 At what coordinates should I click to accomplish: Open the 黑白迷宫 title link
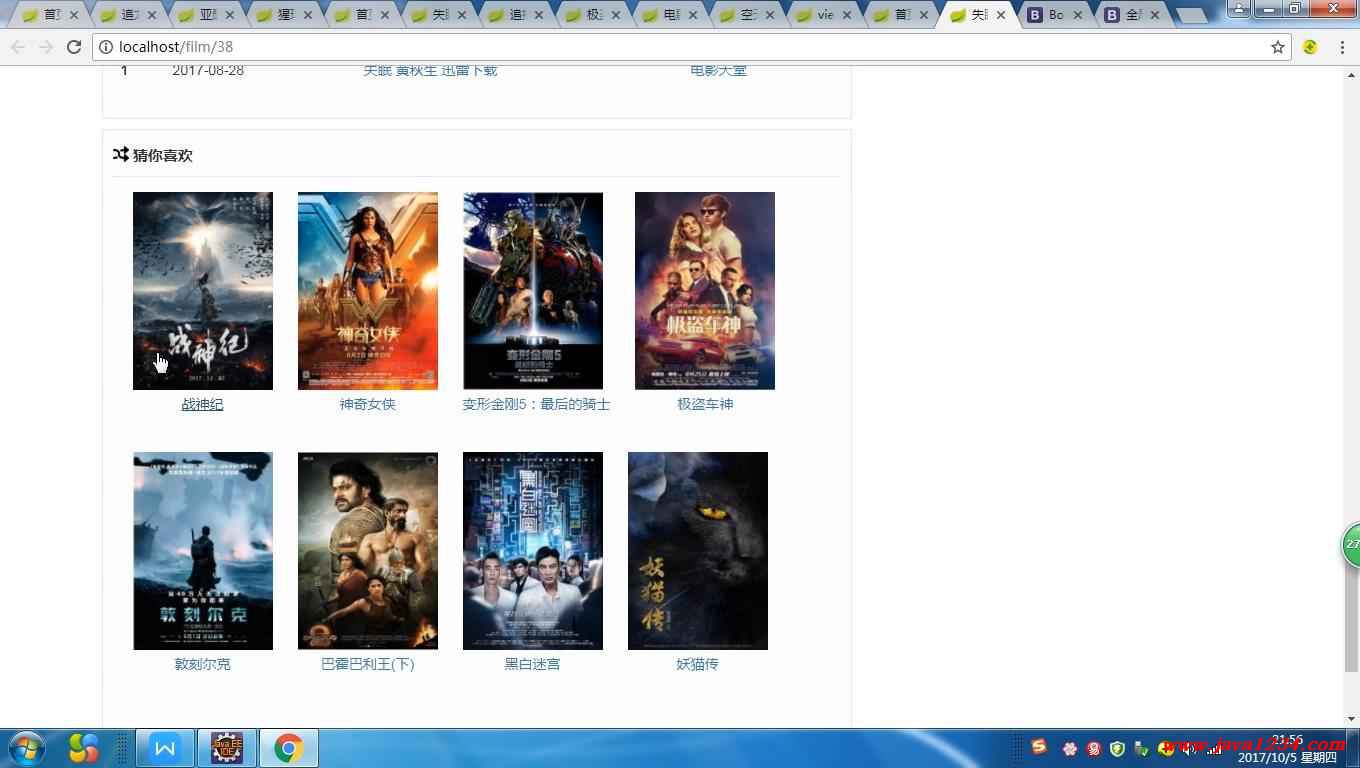coord(533,664)
